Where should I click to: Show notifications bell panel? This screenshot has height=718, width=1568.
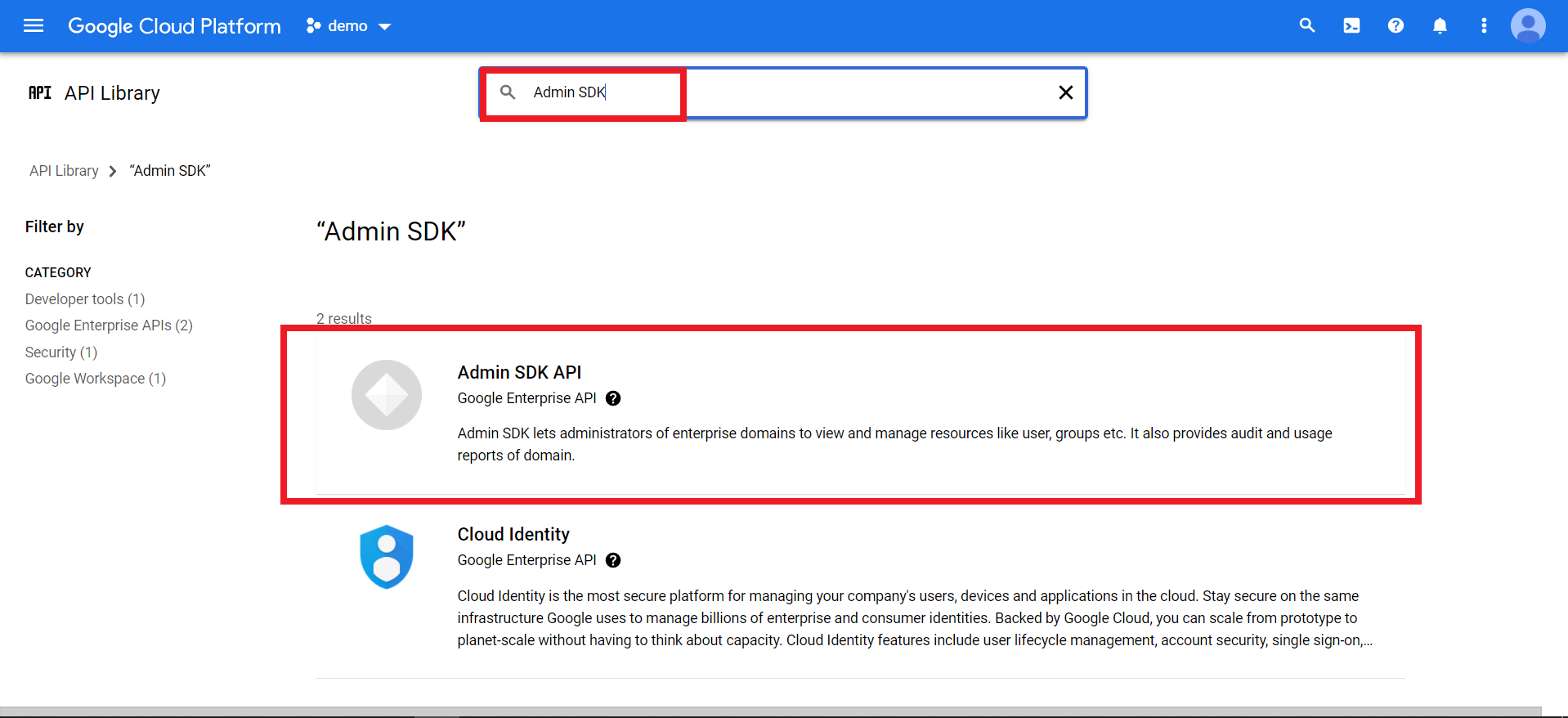point(1440,26)
